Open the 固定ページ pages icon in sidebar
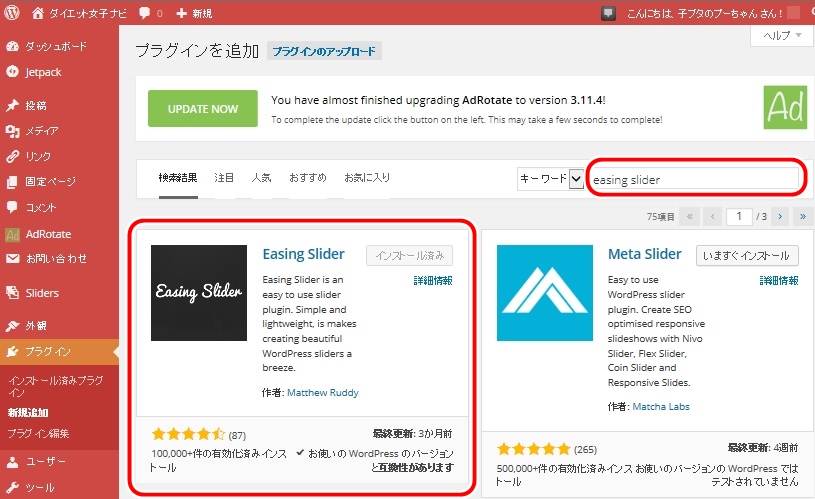This screenshot has width=815, height=499. coord(12,182)
